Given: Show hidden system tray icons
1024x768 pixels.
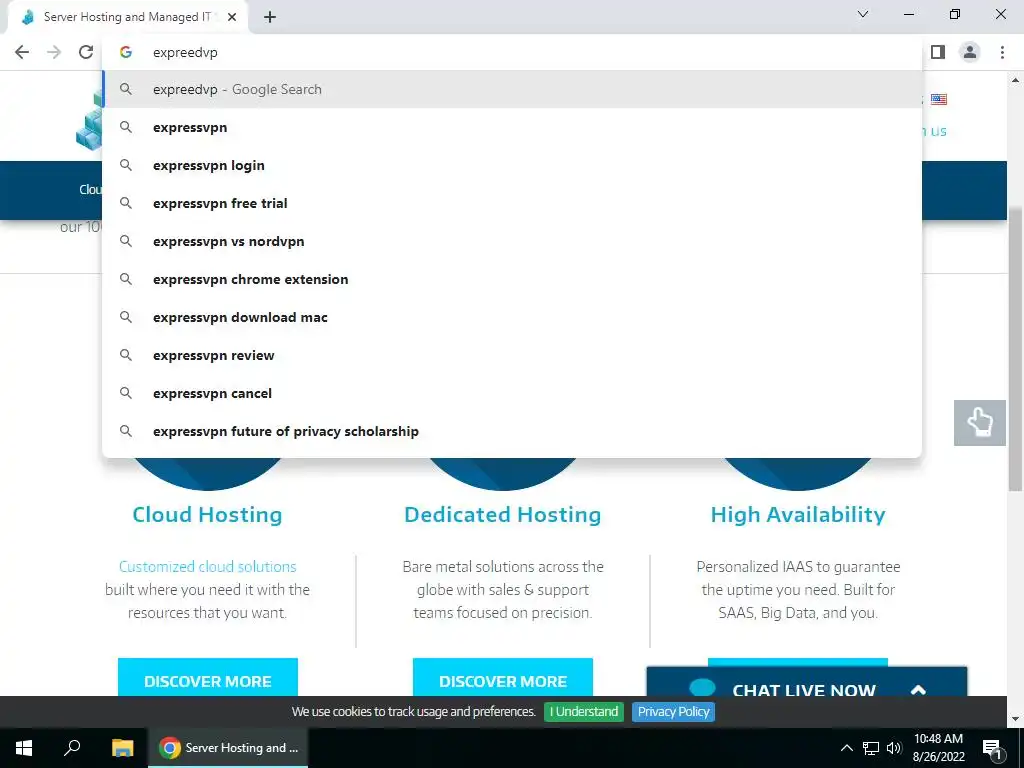Looking at the screenshot, I should [846, 748].
